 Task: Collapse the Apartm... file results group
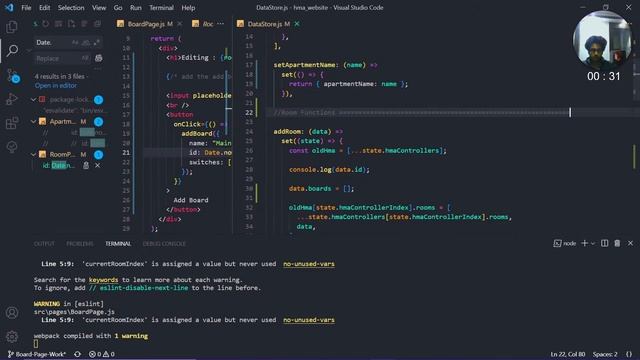point(33,122)
